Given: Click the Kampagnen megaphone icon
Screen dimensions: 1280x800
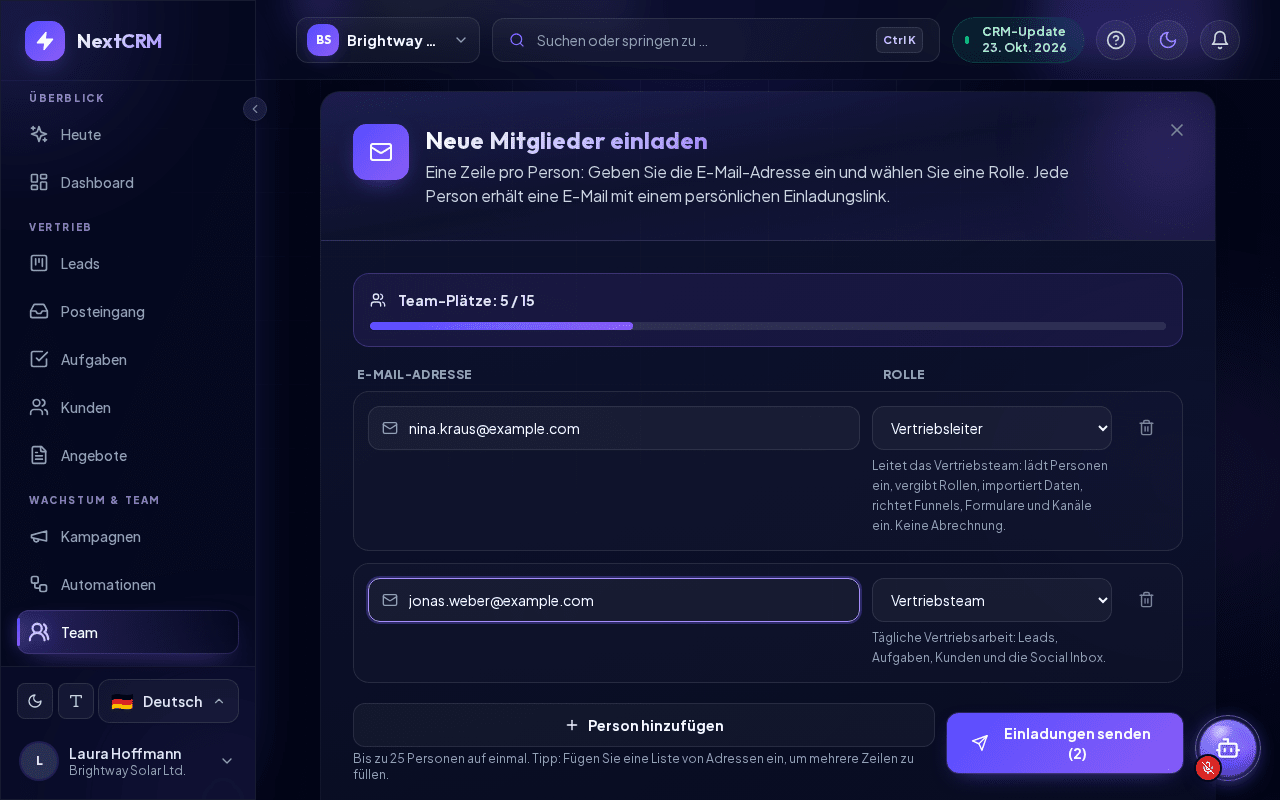Looking at the screenshot, I should click(x=39, y=536).
